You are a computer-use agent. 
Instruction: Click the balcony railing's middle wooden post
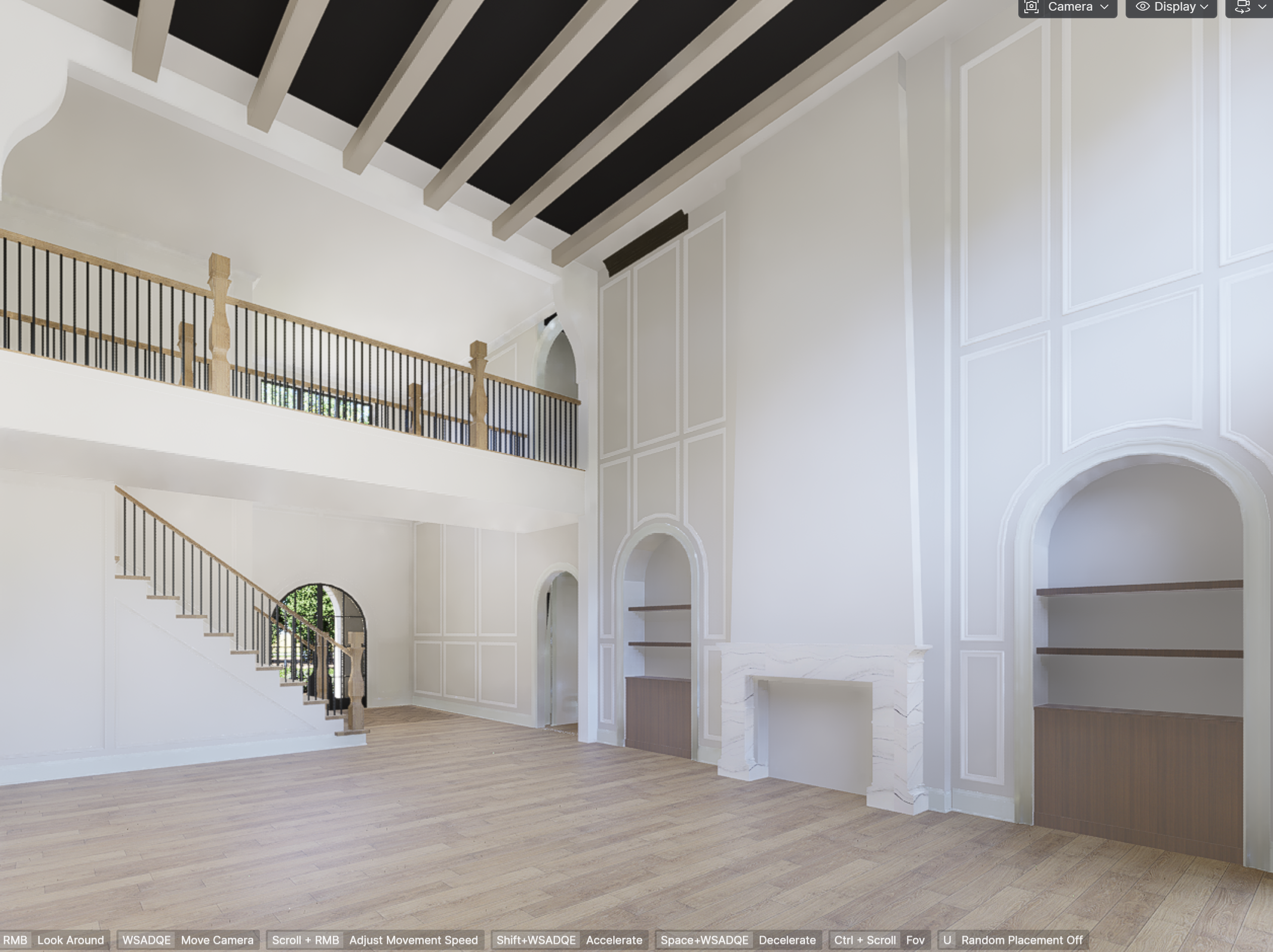[219, 325]
